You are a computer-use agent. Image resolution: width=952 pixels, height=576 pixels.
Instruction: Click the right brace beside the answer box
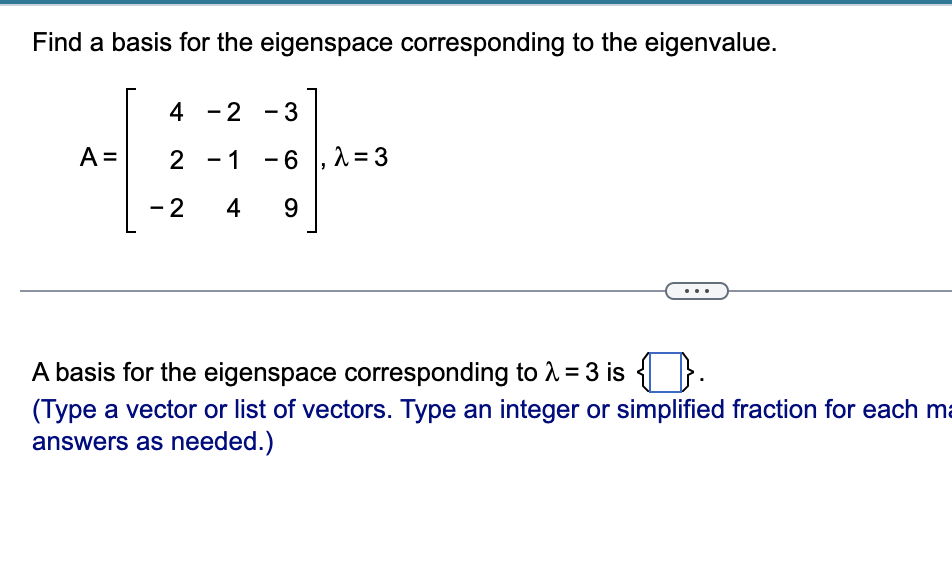[689, 370]
